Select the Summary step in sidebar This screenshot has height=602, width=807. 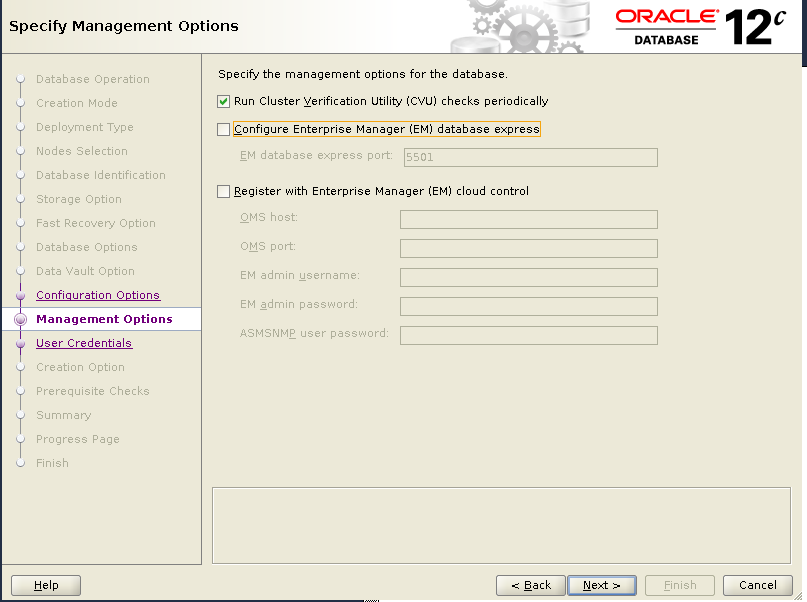64,415
